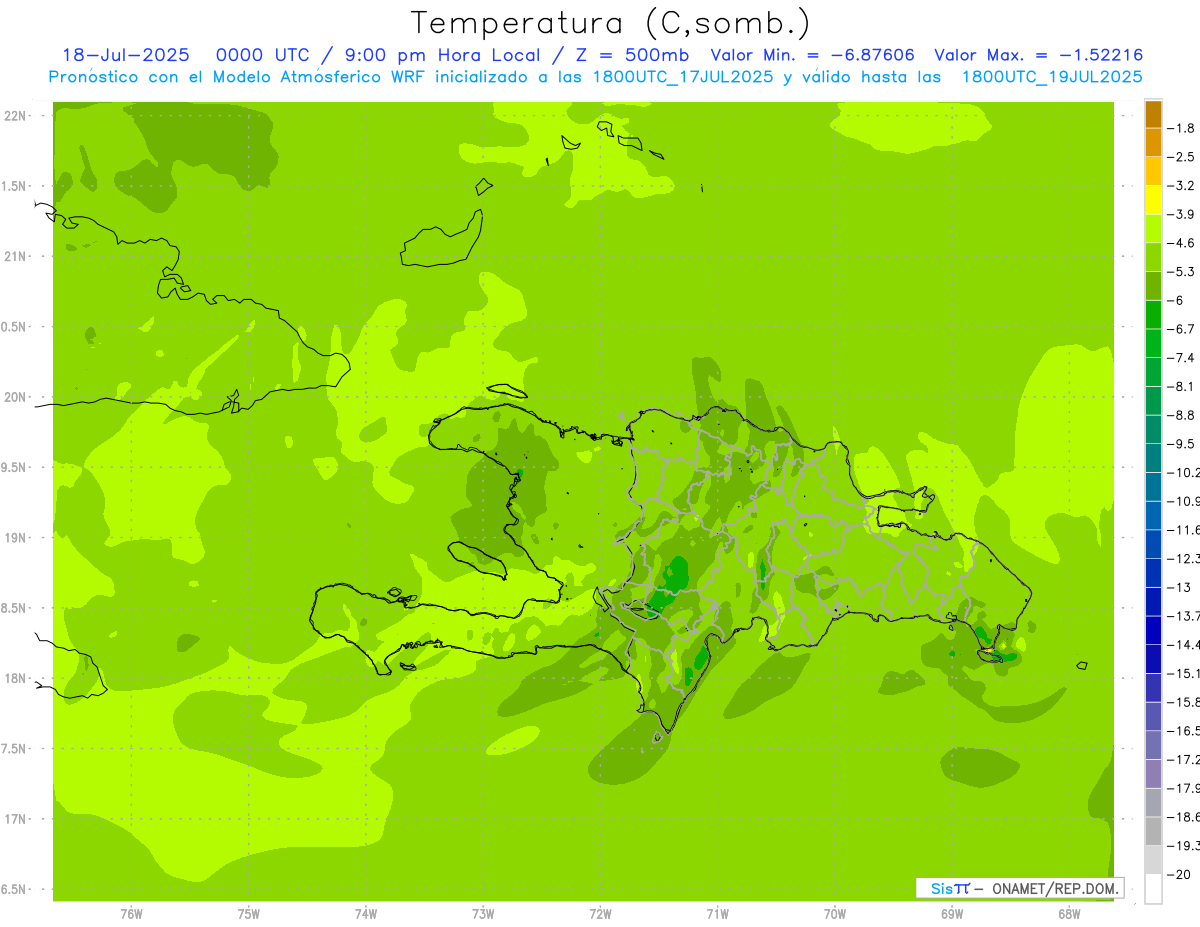The image size is (1200, 927).
Task: Click the '1800UTC_17JUL2025' initialization time
Action: [683, 77]
